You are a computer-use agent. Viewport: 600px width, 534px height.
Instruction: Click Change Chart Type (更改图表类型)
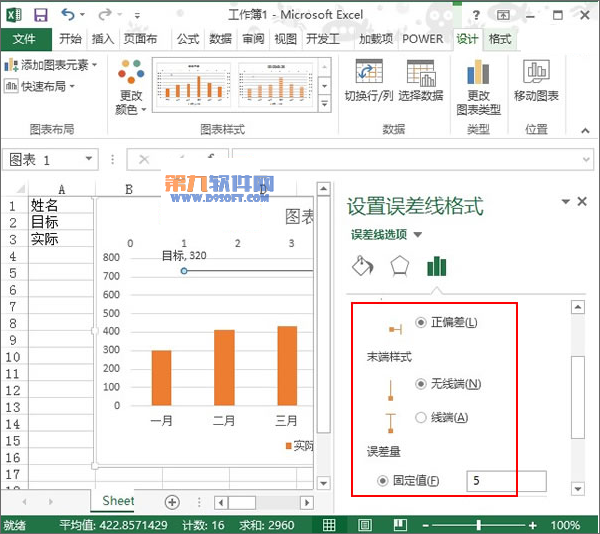pos(478,87)
